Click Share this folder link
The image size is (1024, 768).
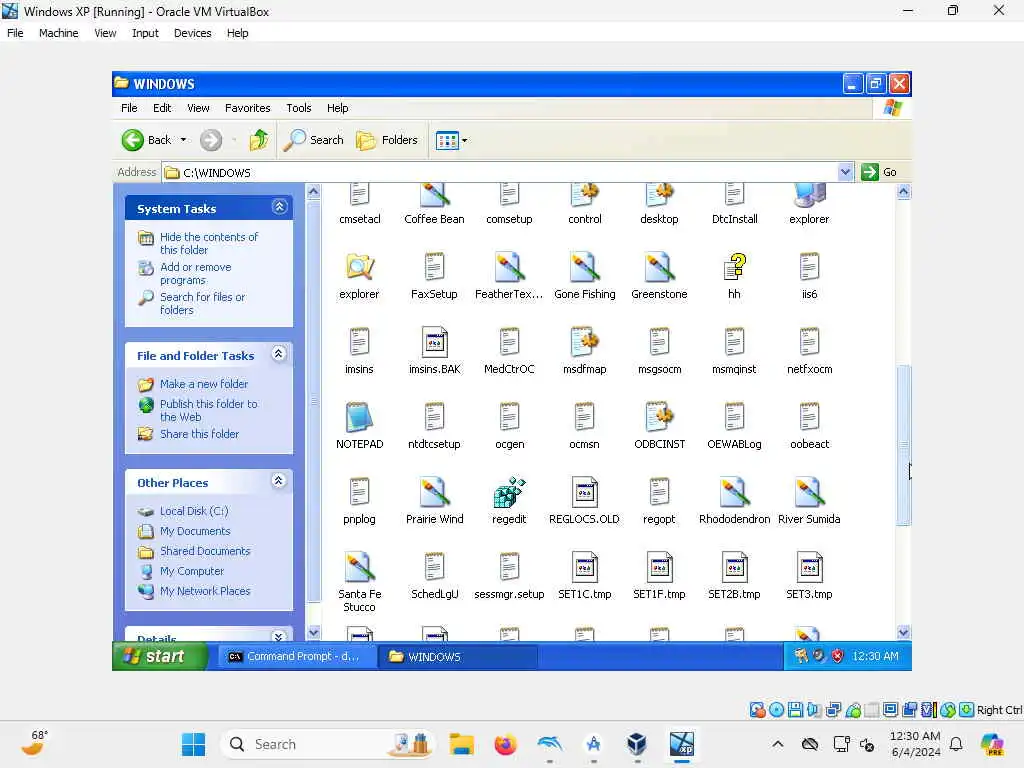tap(200, 434)
